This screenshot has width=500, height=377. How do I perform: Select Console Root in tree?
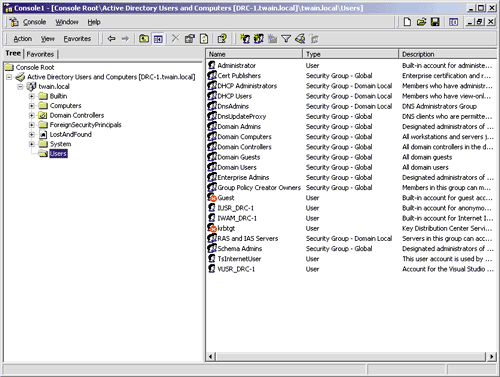point(35,67)
